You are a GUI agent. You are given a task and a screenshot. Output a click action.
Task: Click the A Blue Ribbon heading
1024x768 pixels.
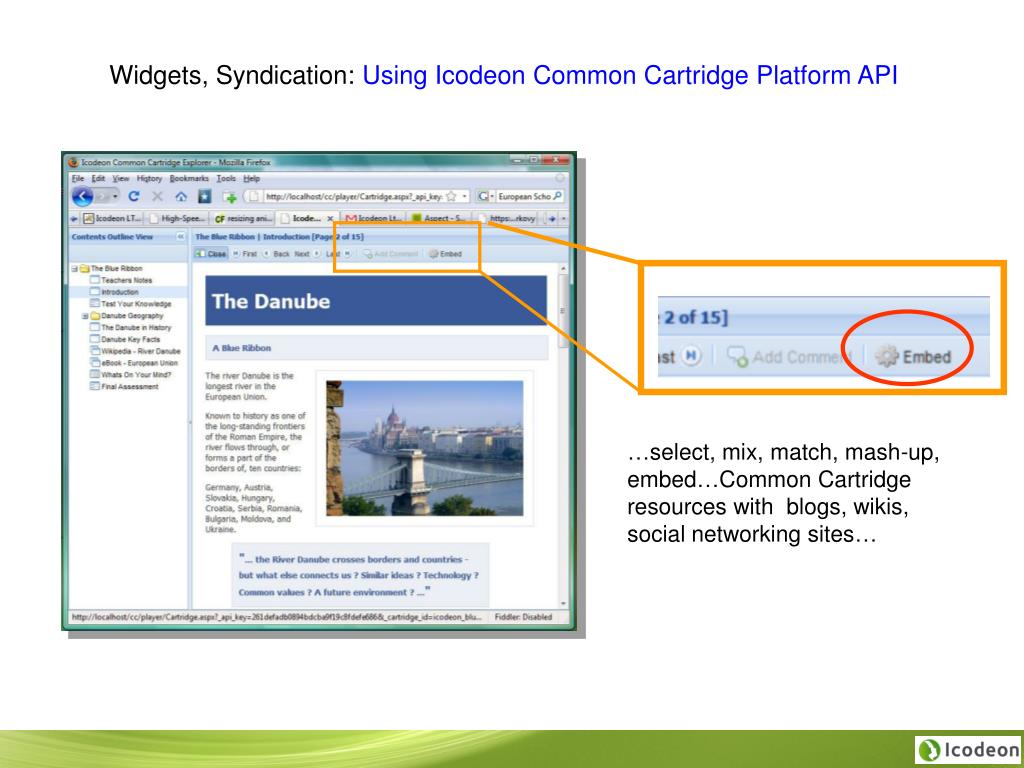(242, 348)
